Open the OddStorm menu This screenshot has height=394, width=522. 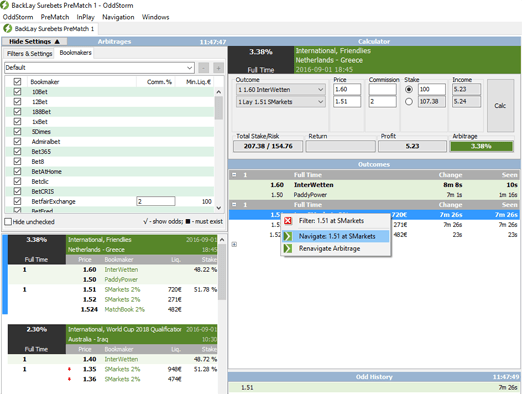click(18, 17)
